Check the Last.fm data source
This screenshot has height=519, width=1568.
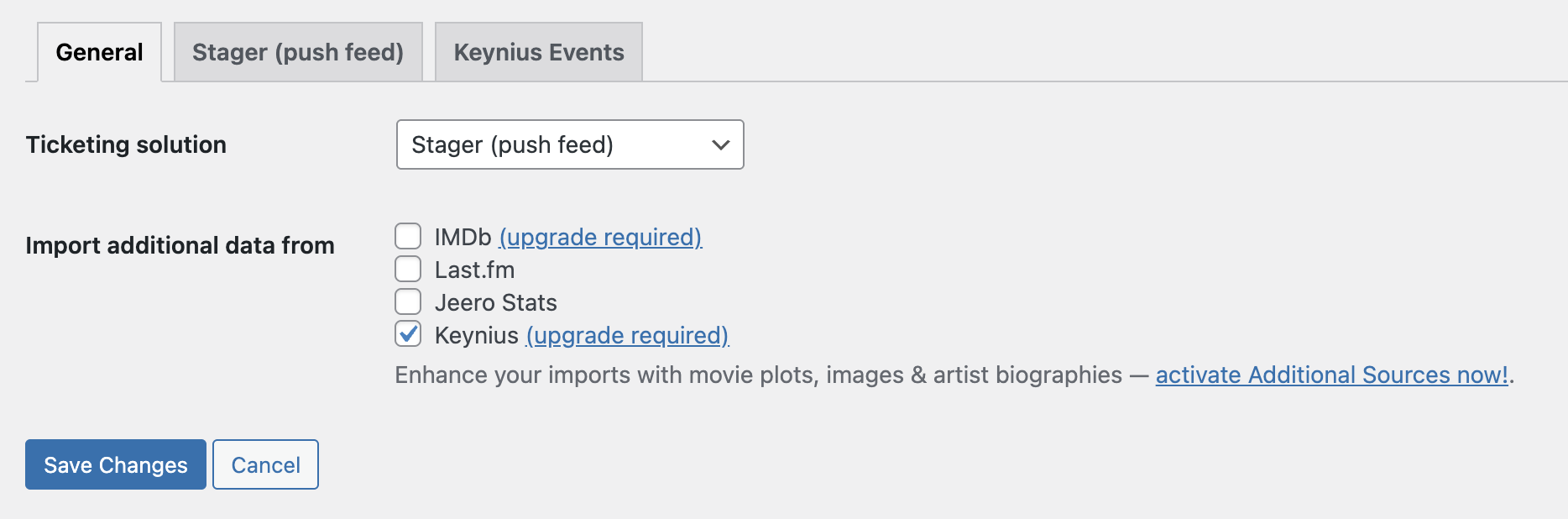408,269
